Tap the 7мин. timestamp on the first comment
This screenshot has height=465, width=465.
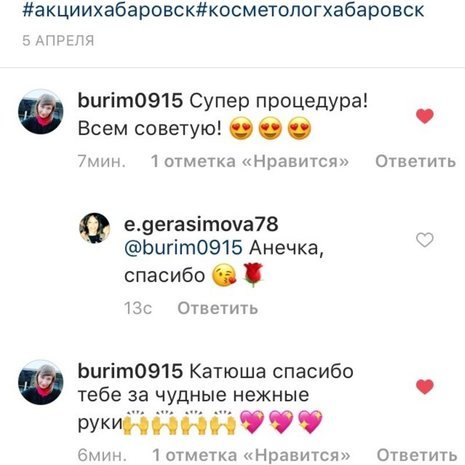coord(102,161)
